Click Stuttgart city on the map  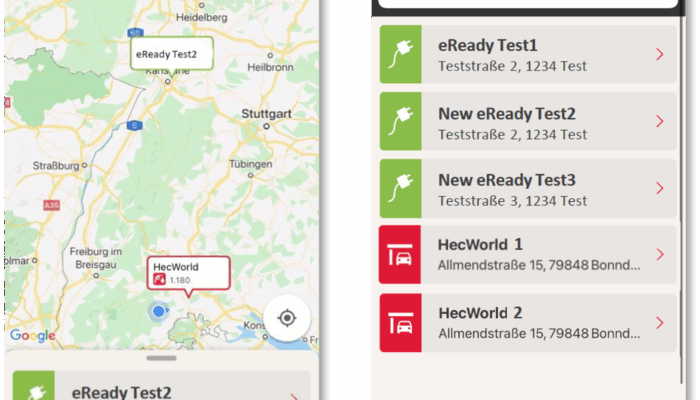266,114
